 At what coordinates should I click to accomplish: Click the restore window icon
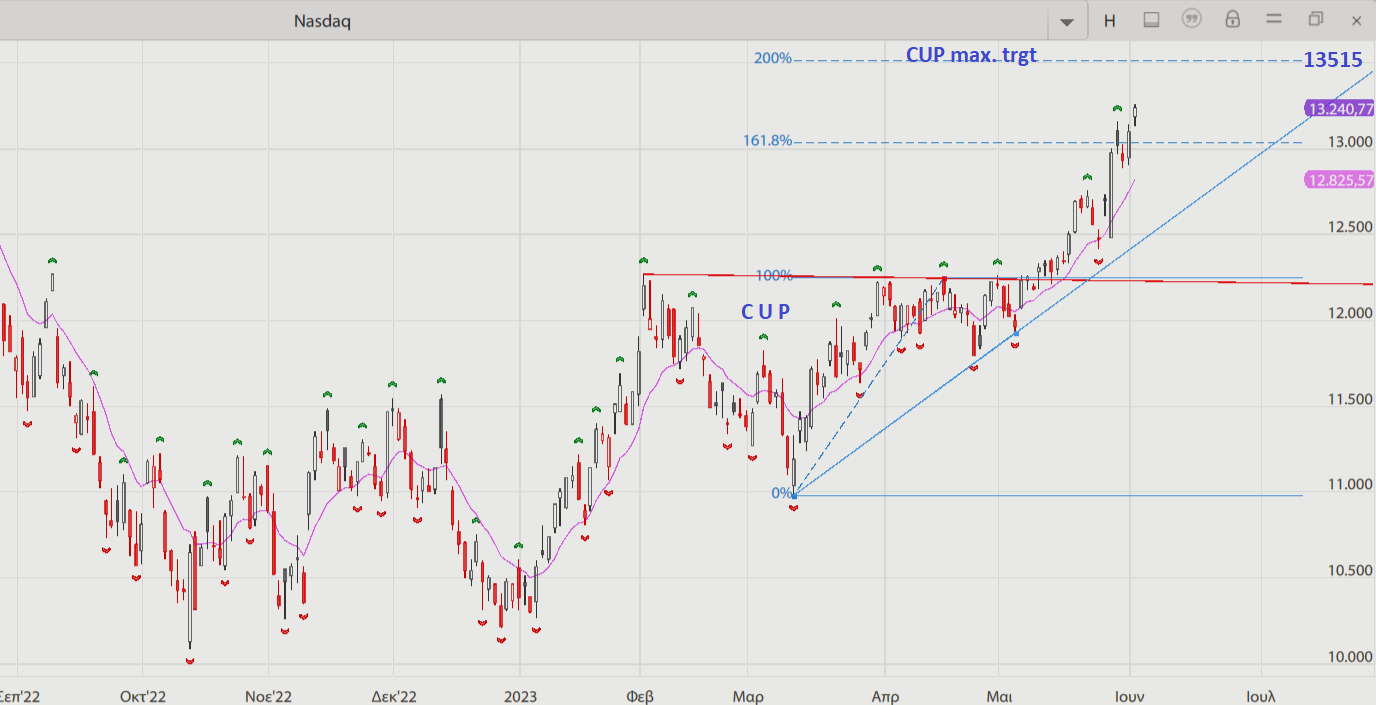pyautogui.click(x=1315, y=19)
